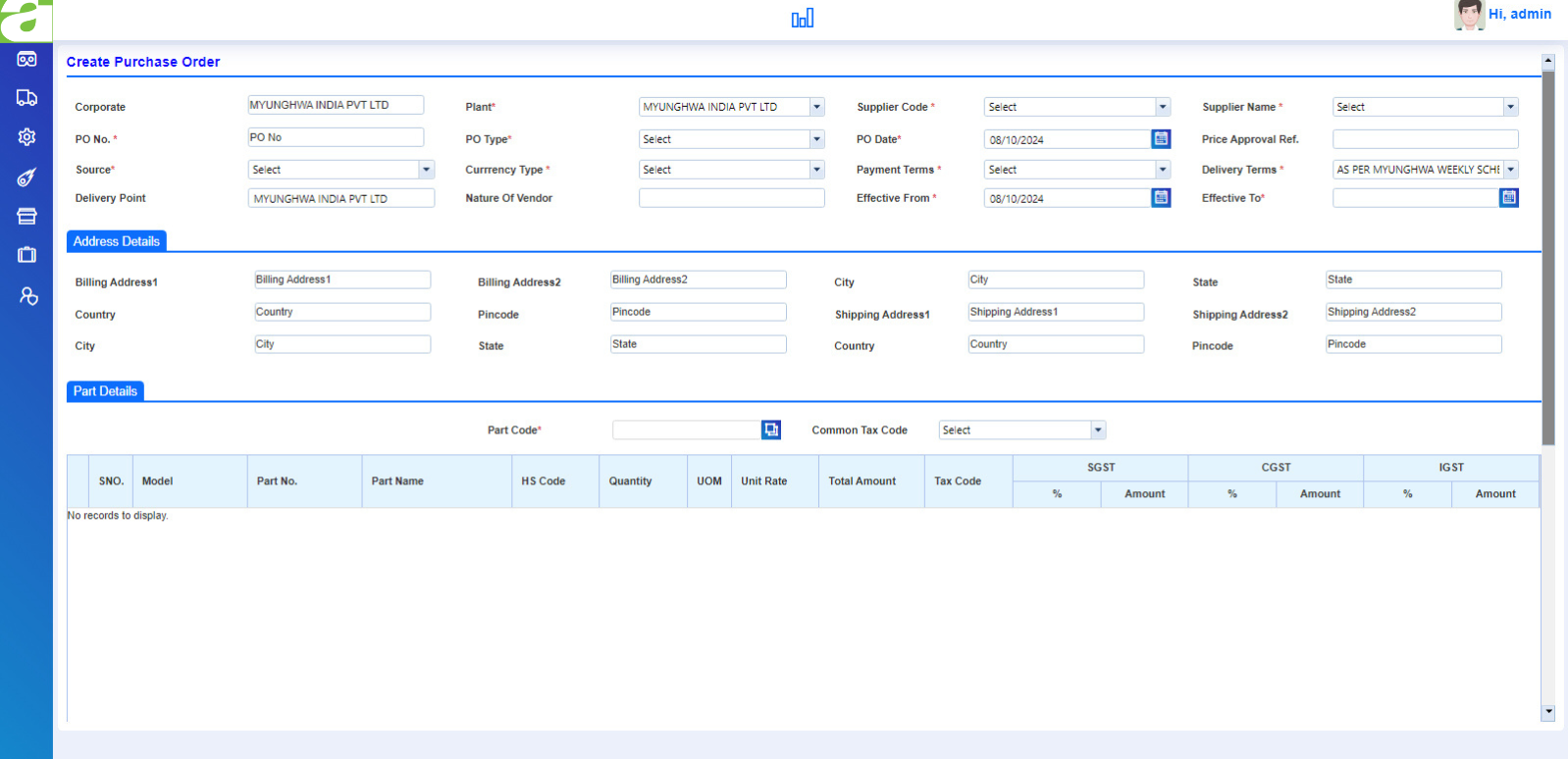Click the Quantity column header
The image size is (1568, 759).
[643, 481]
